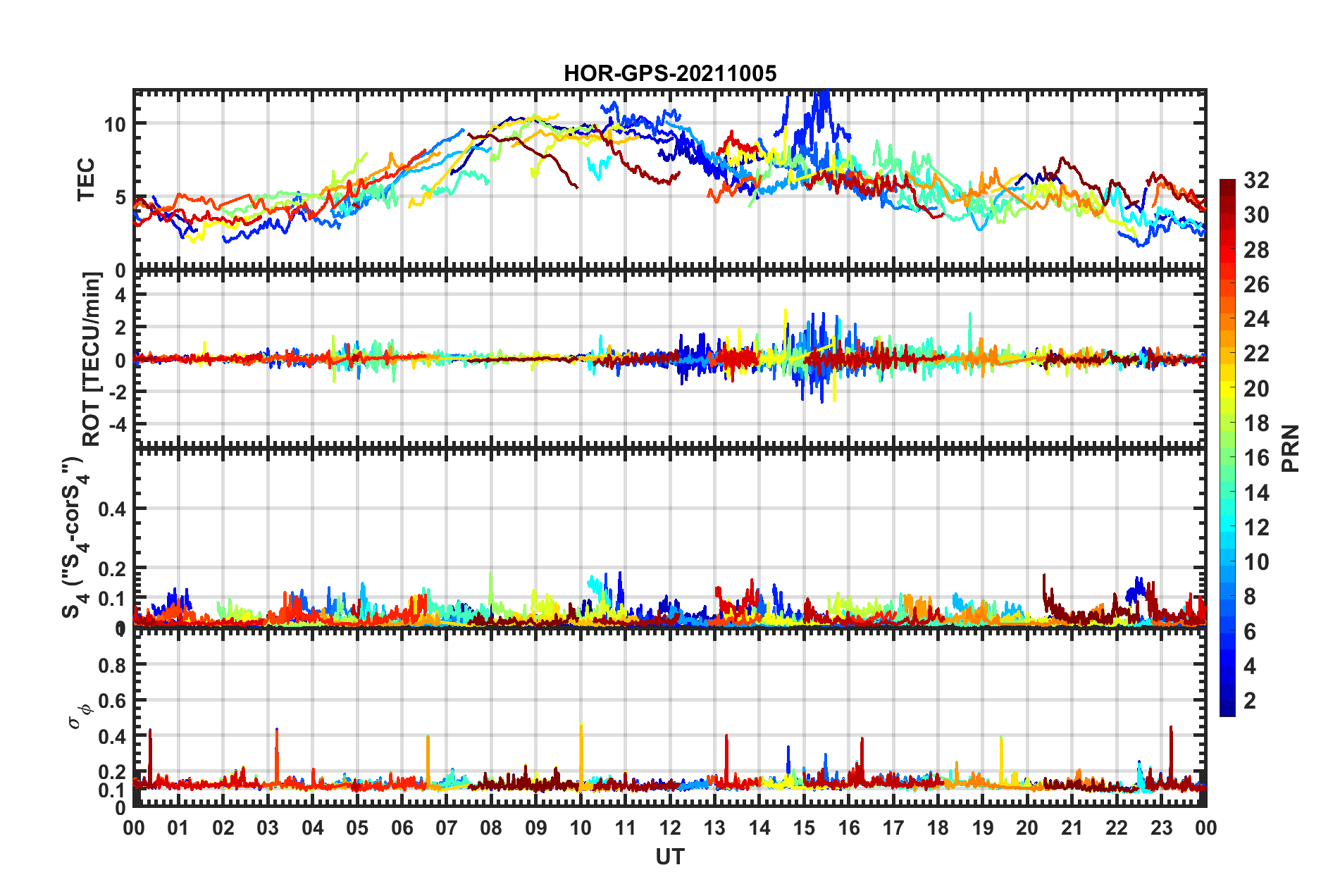
Task: Click UT axis tick label 23
Action: pos(1162,828)
